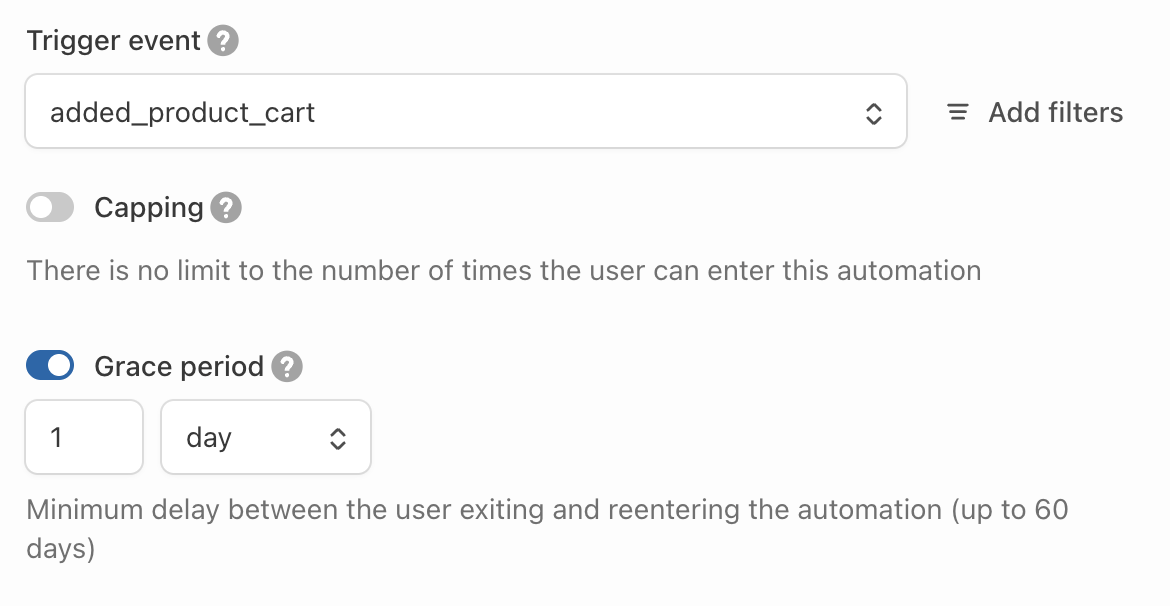
Task: Open the added_product_cart trigger event dropdown
Action: 465,112
